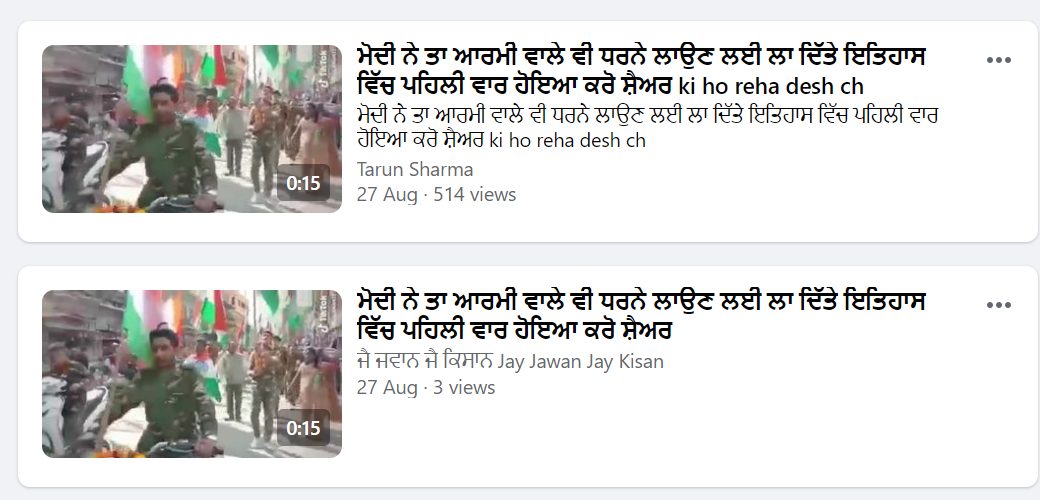Image resolution: width=1040 pixels, height=500 pixels.
Task: Play the video thumbnail posted by Tarun Sharma
Action: coord(192,129)
